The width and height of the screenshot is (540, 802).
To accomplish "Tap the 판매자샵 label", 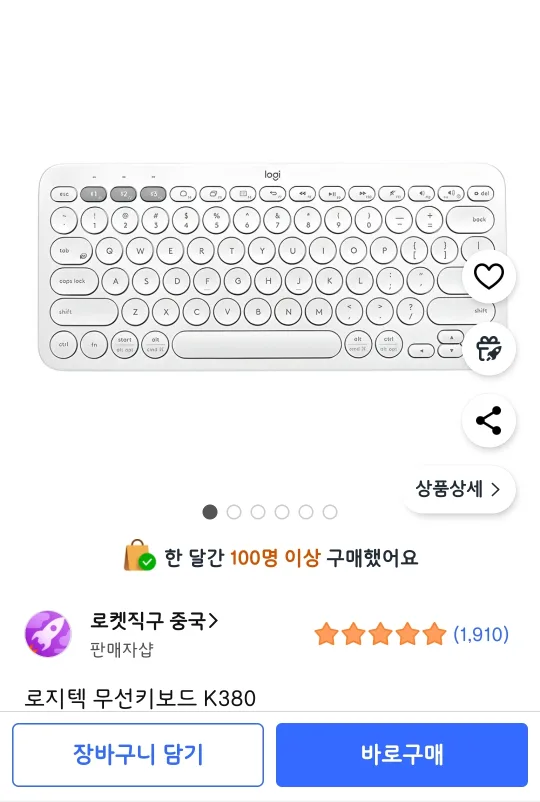I will pyautogui.click(x=121, y=650).
